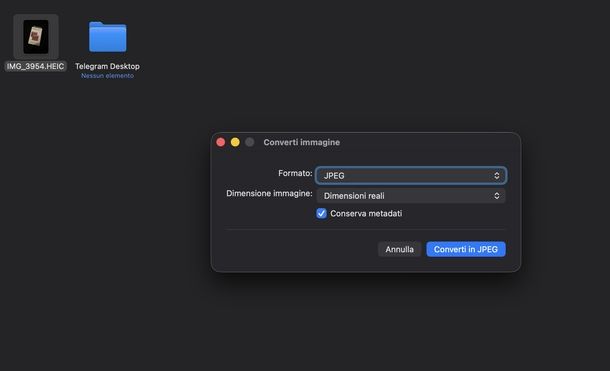Click the Conserva metadati label text

[366, 214]
